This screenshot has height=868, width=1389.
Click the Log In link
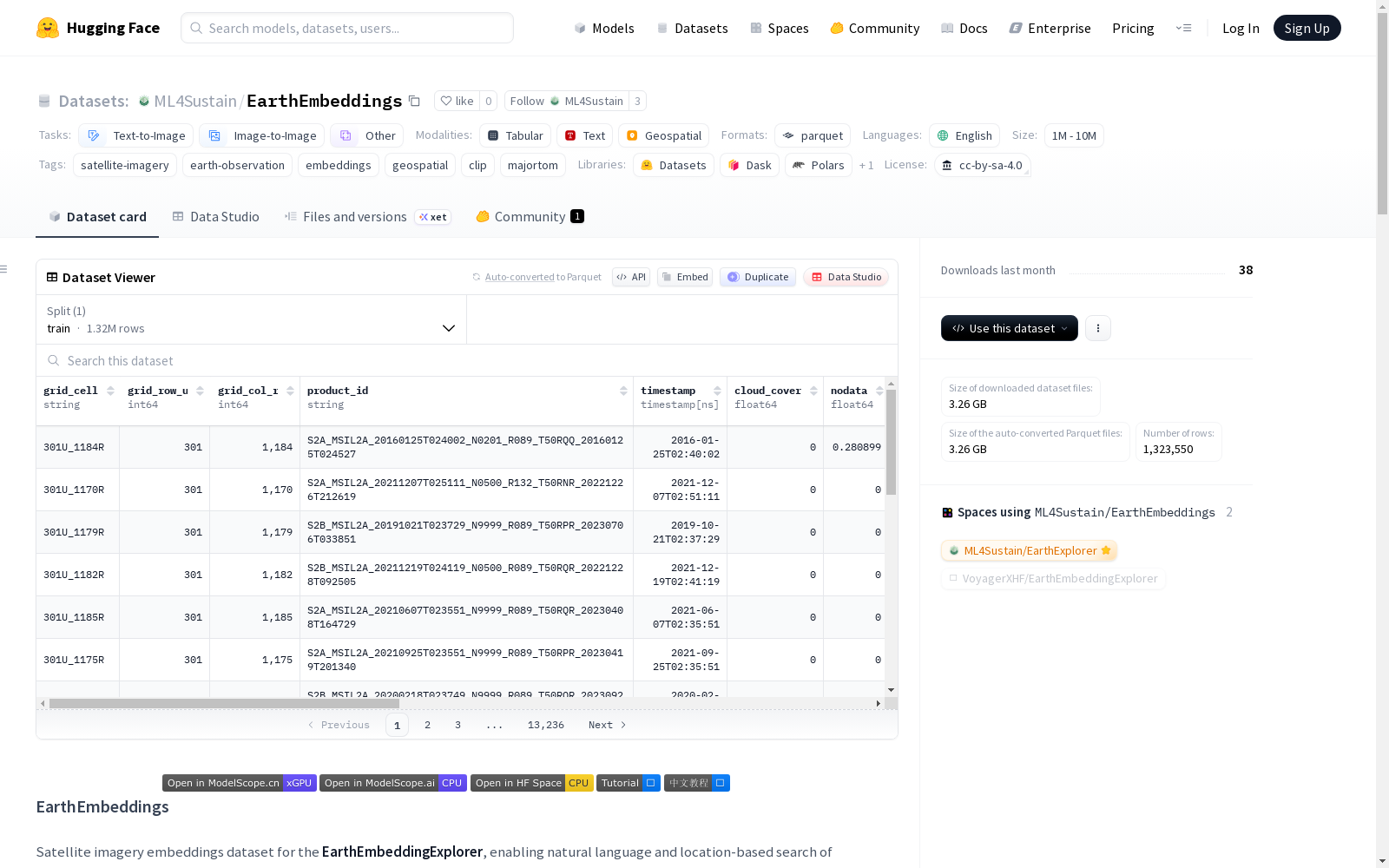(x=1241, y=28)
